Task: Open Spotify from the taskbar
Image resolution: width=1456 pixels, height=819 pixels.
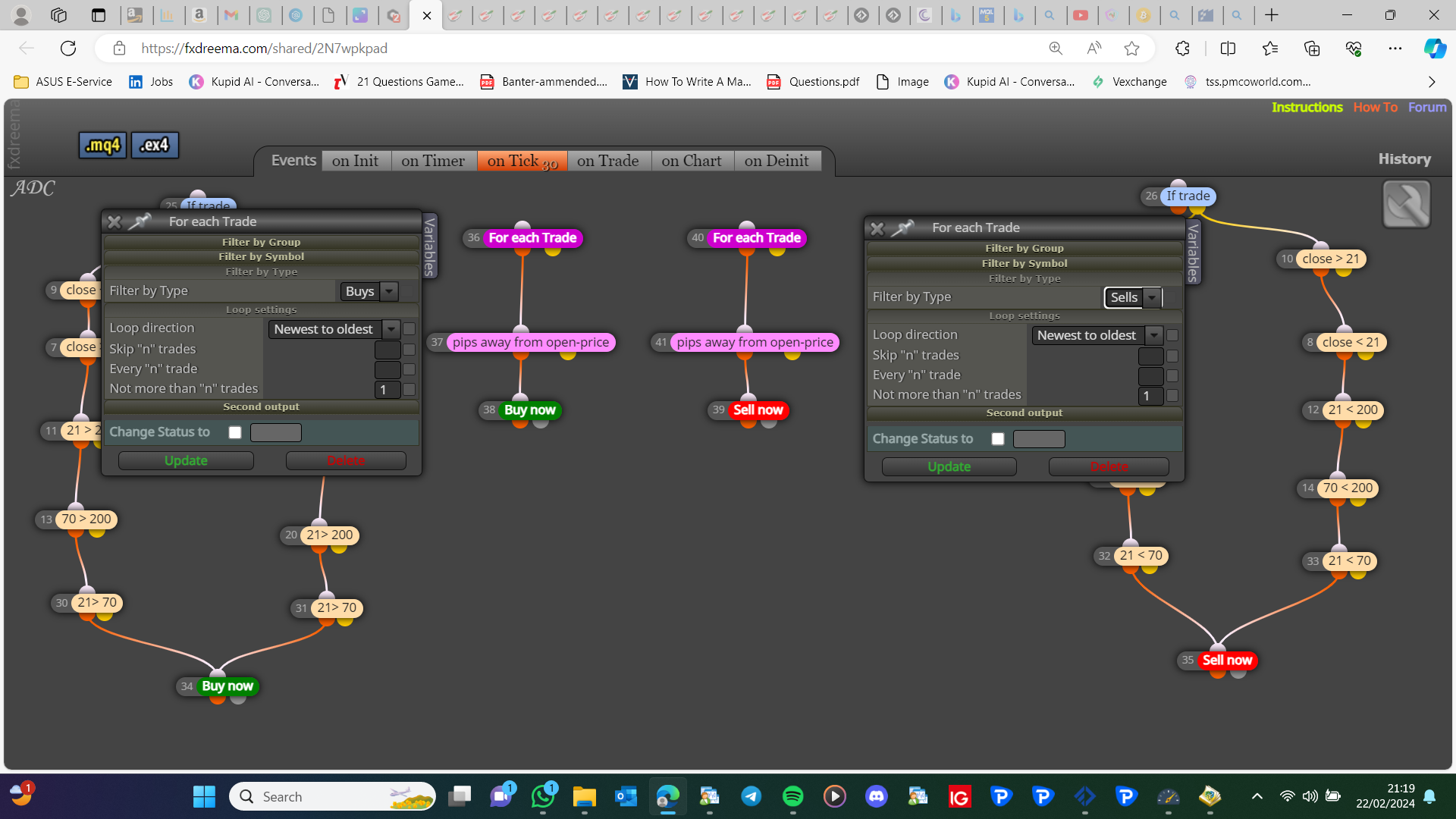Action: (x=792, y=796)
